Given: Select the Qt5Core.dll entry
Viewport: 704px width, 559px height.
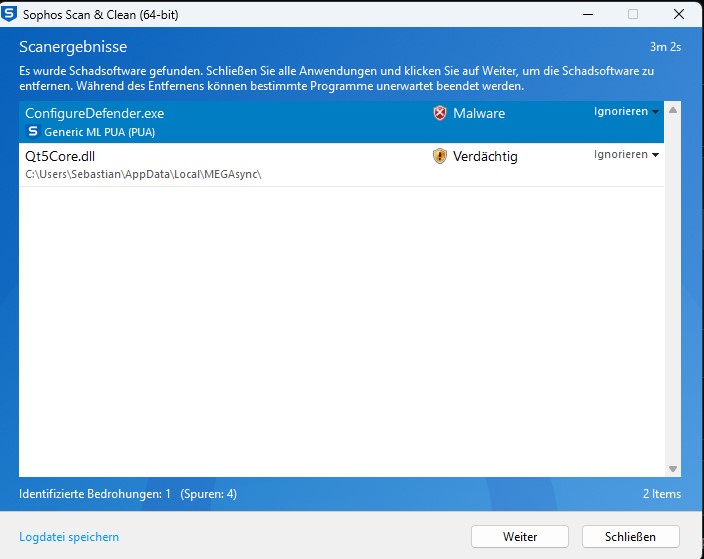Looking at the screenshot, I should click(x=341, y=165).
